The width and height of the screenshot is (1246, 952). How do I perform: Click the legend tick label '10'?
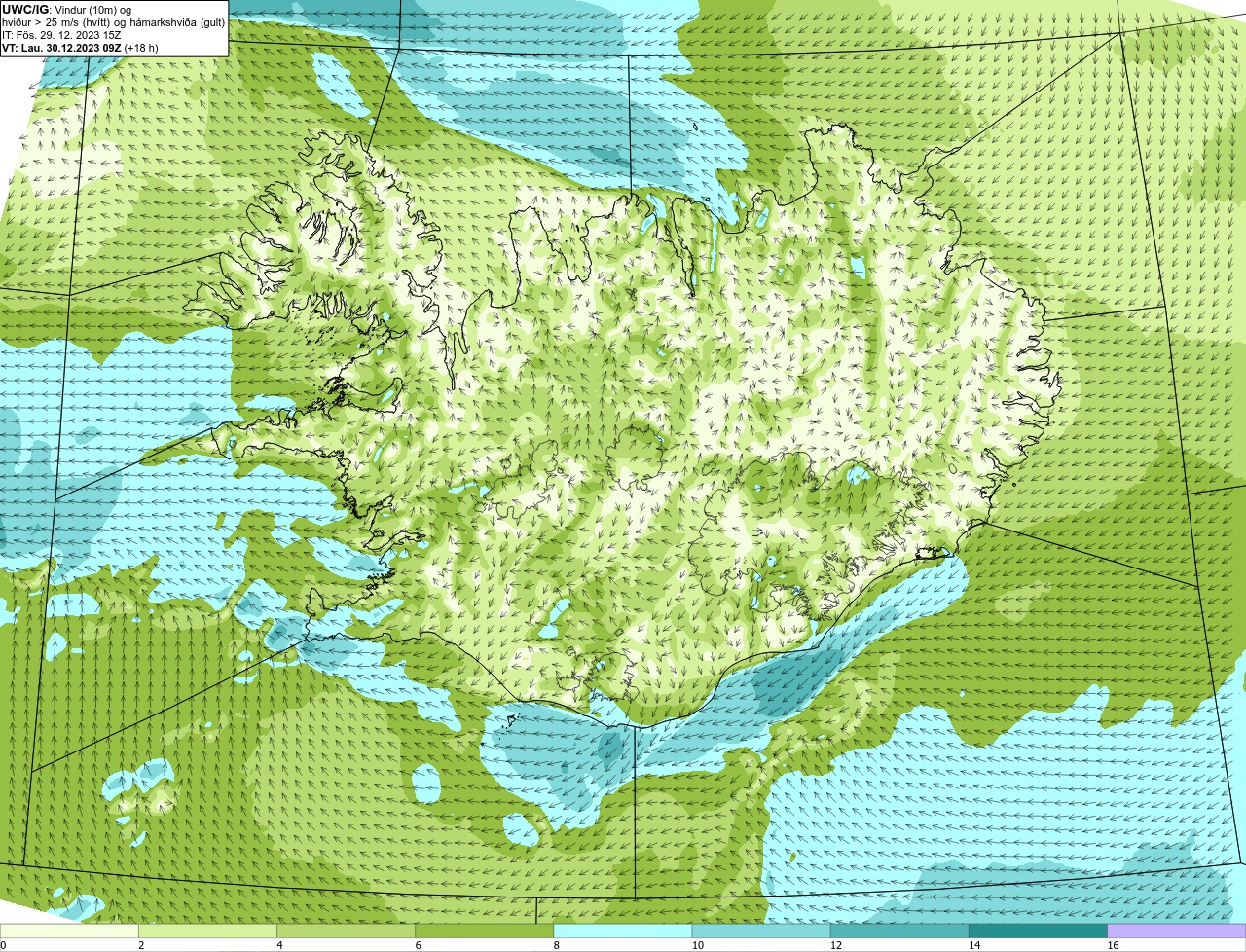coord(697,945)
